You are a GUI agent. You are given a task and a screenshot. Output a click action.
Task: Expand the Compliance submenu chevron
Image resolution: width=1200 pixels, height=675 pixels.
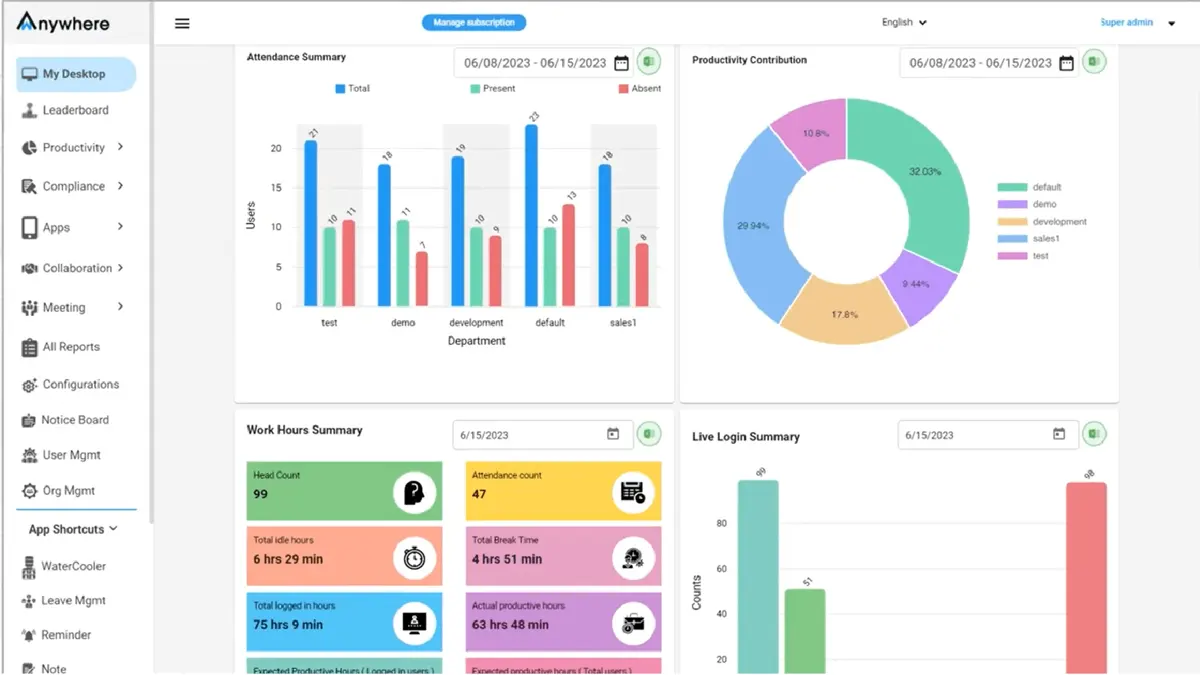(120, 186)
